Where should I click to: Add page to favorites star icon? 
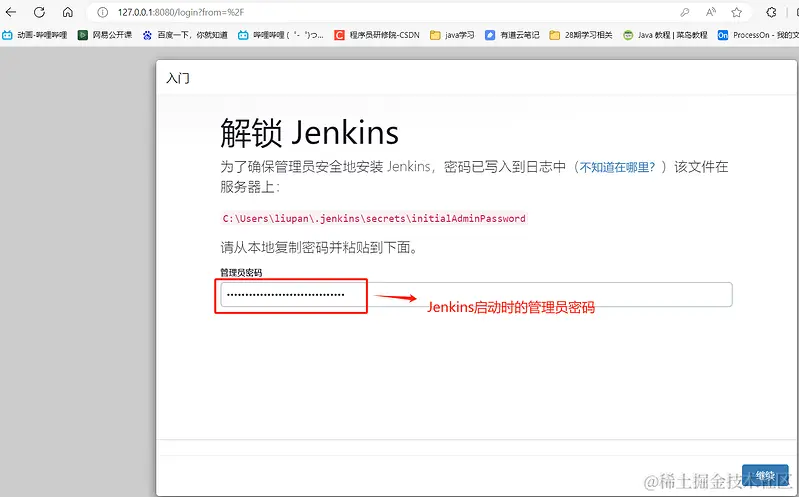pos(737,12)
